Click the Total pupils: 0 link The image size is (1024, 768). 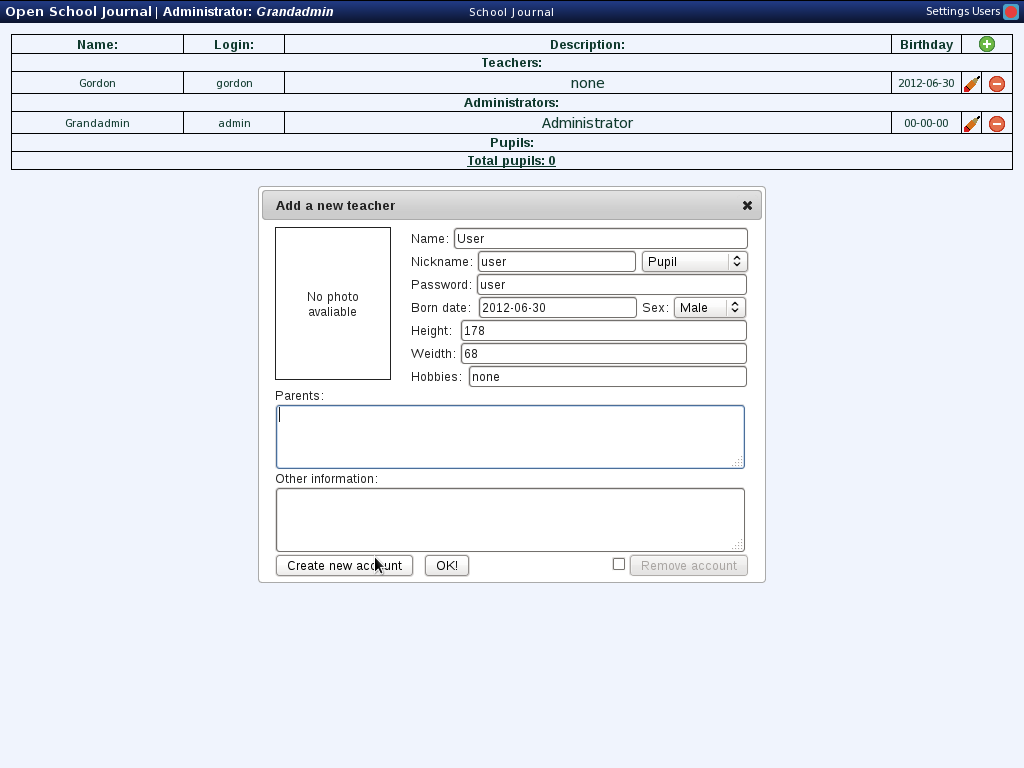coord(511,160)
